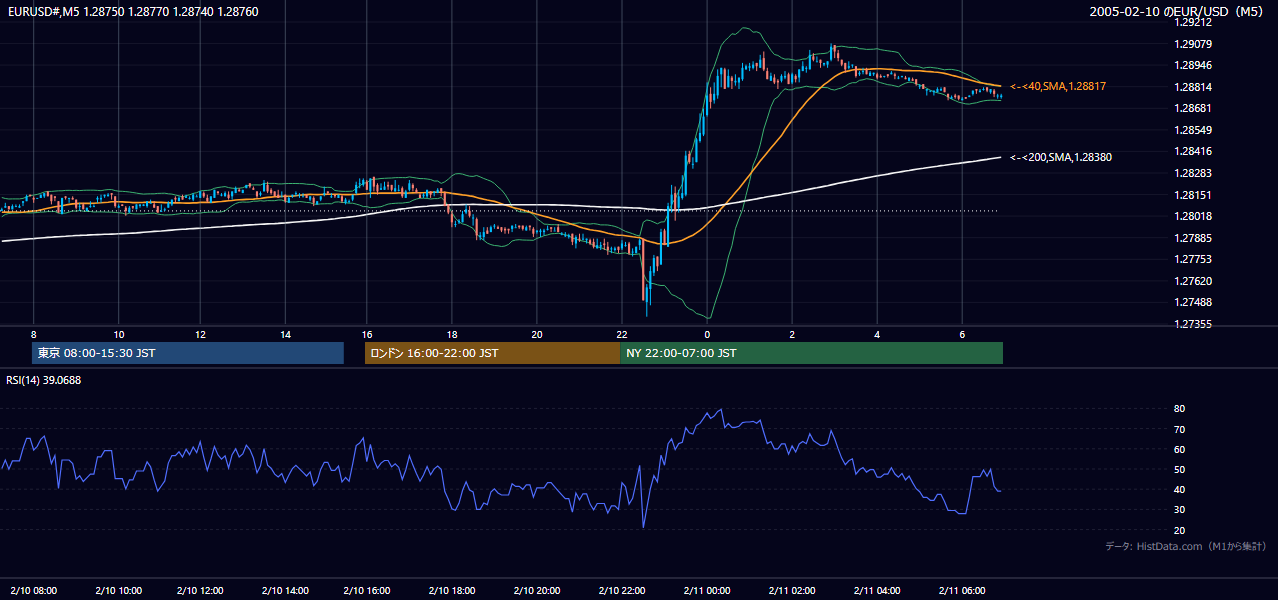Click the RSI scale level 30
The width and height of the screenshot is (1278, 600).
(x=1180, y=509)
